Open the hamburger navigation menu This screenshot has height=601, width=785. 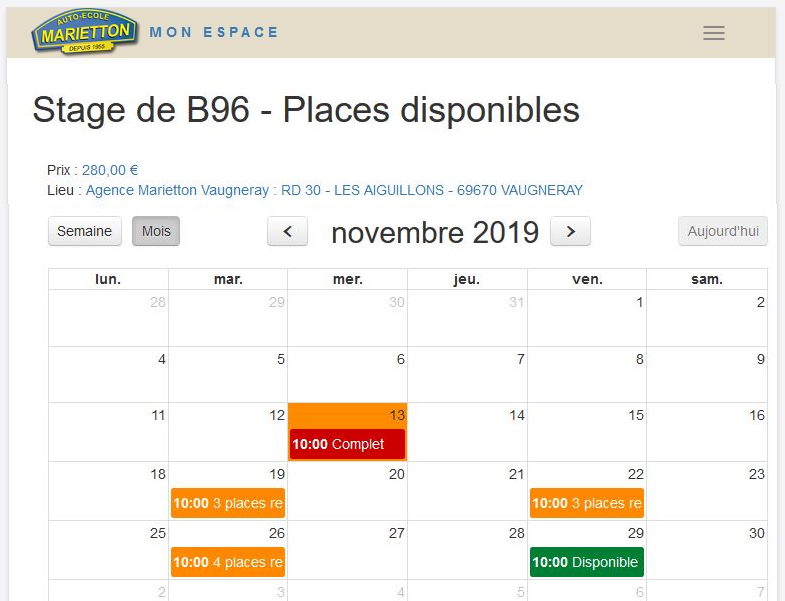tap(713, 33)
